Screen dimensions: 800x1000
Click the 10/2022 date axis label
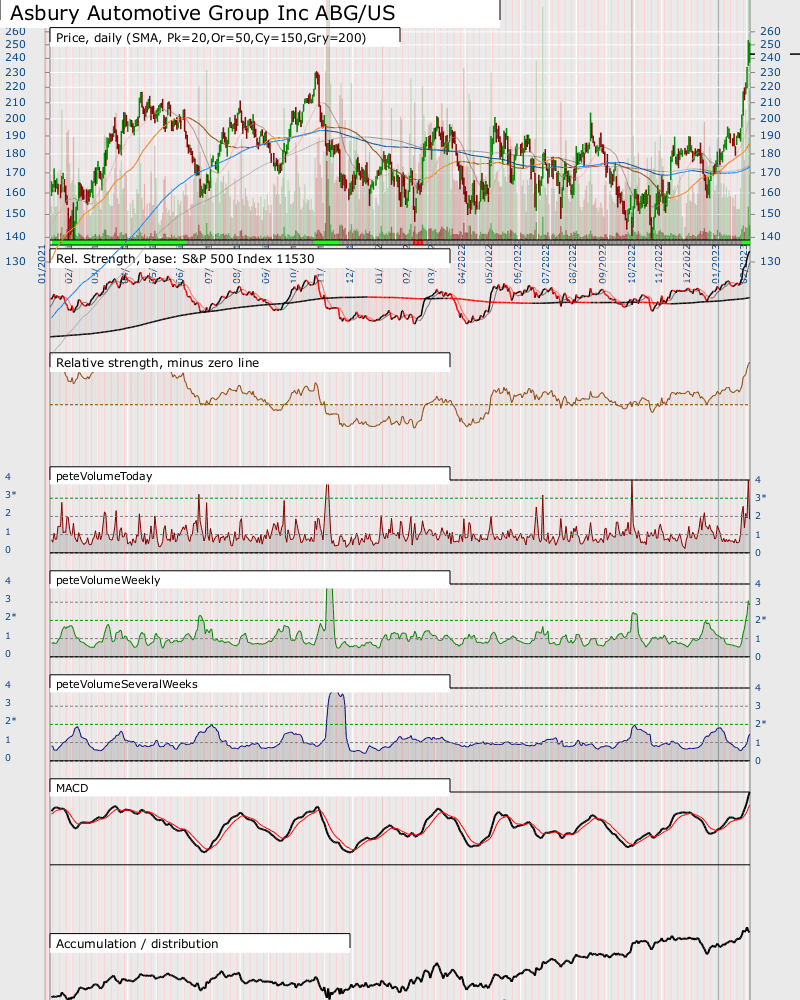[630, 264]
